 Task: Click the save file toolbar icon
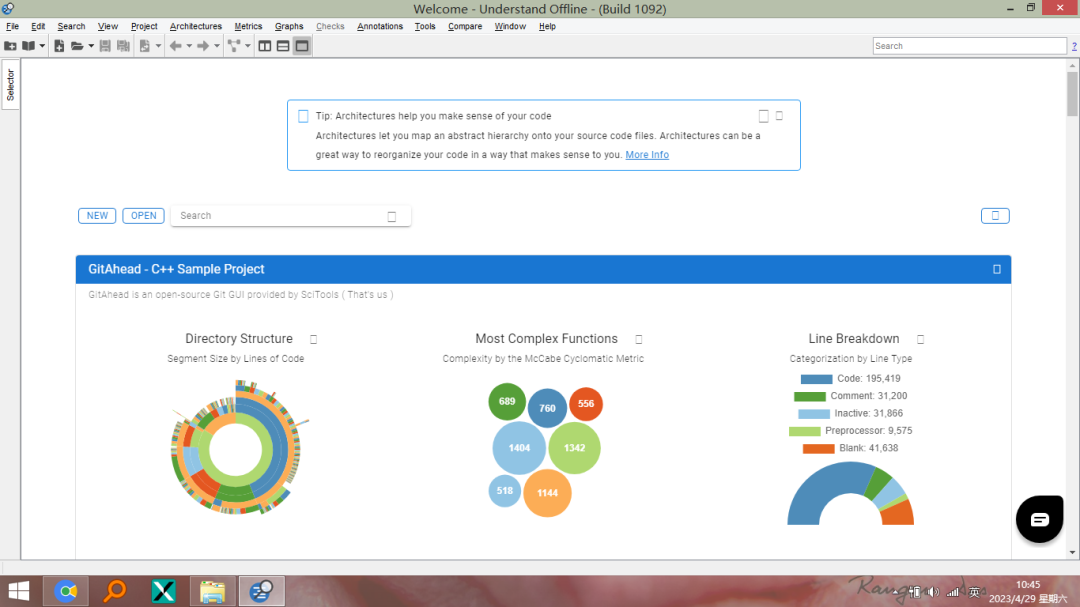click(105, 46)
